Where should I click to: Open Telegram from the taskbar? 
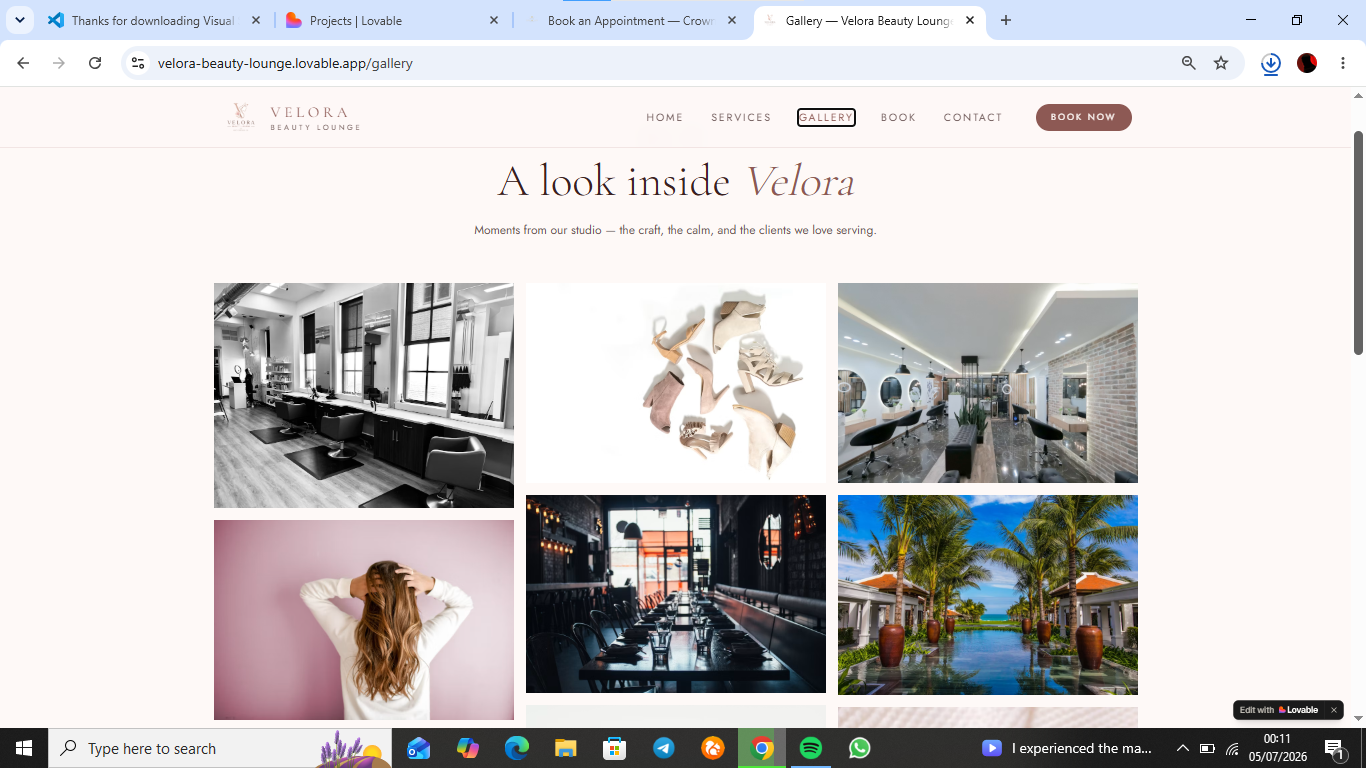click(x=664, y=748)
